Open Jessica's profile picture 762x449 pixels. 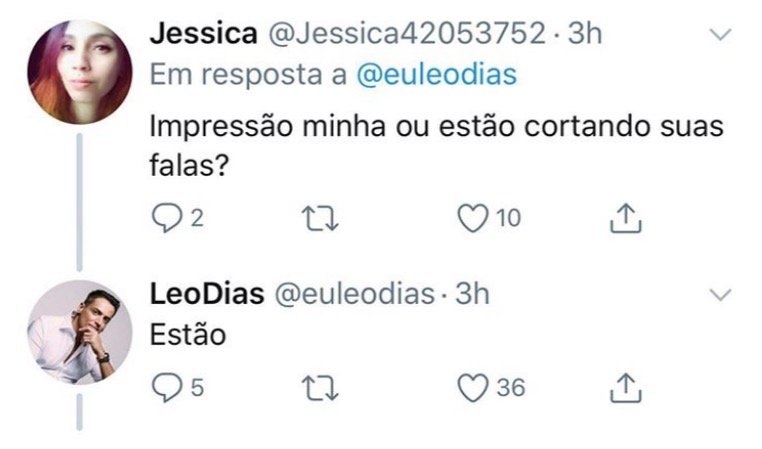80,72
